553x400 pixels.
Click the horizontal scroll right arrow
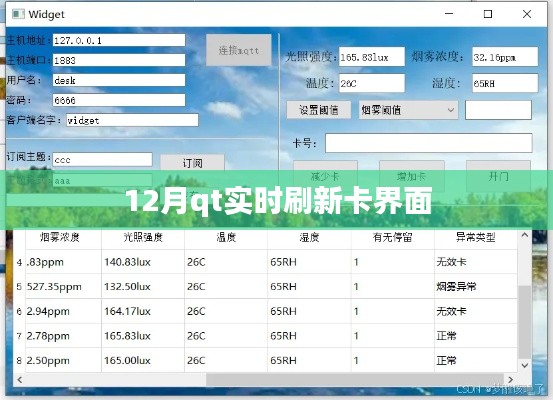[x=511, y=380]
